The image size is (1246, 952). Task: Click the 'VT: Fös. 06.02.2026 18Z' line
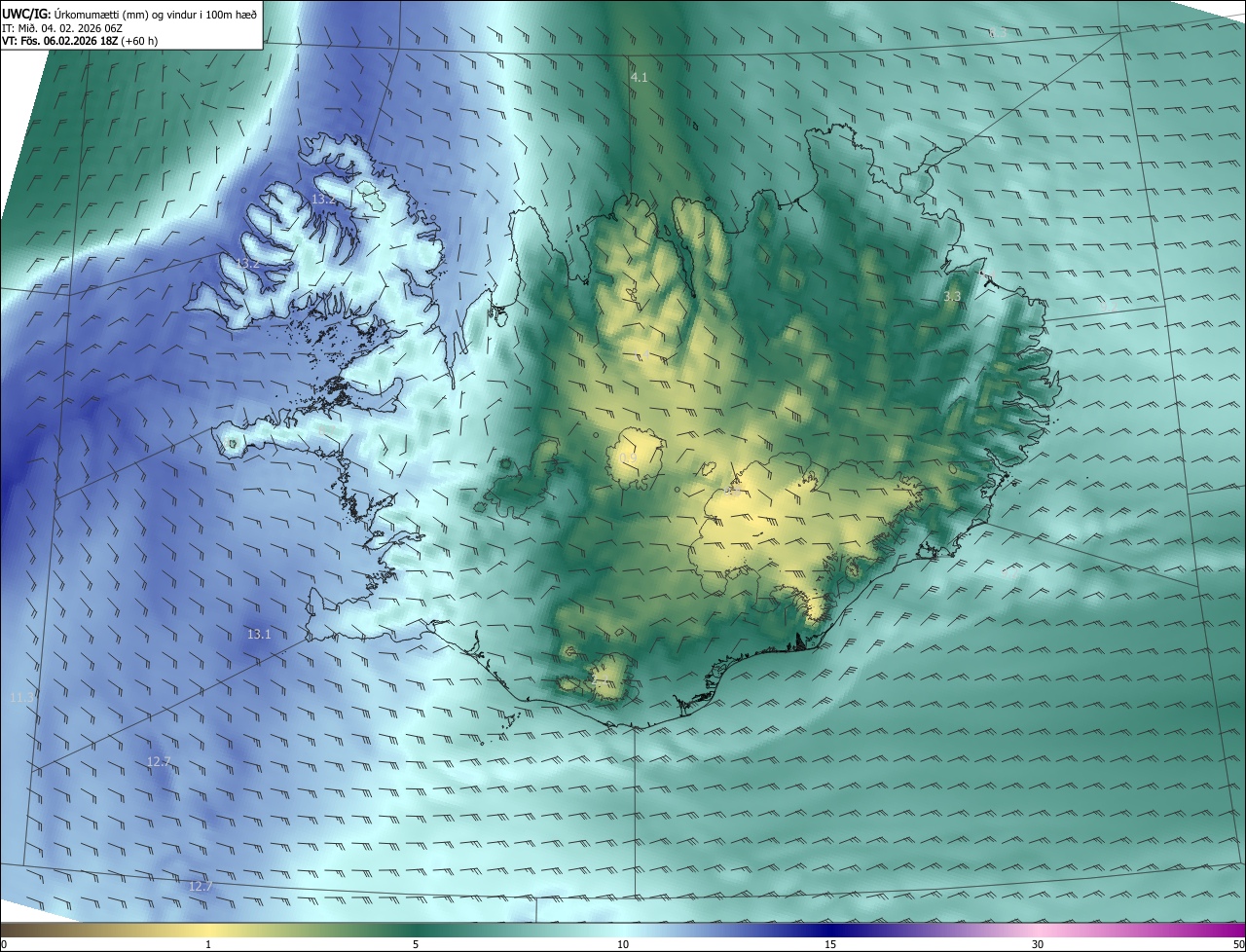click(60, 41)
